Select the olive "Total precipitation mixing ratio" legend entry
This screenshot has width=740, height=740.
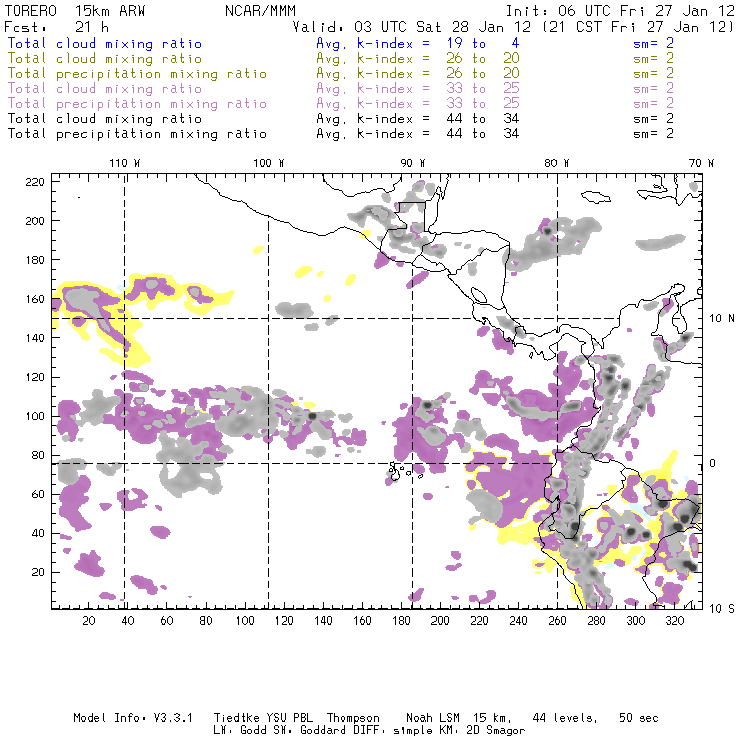[137, 74]
